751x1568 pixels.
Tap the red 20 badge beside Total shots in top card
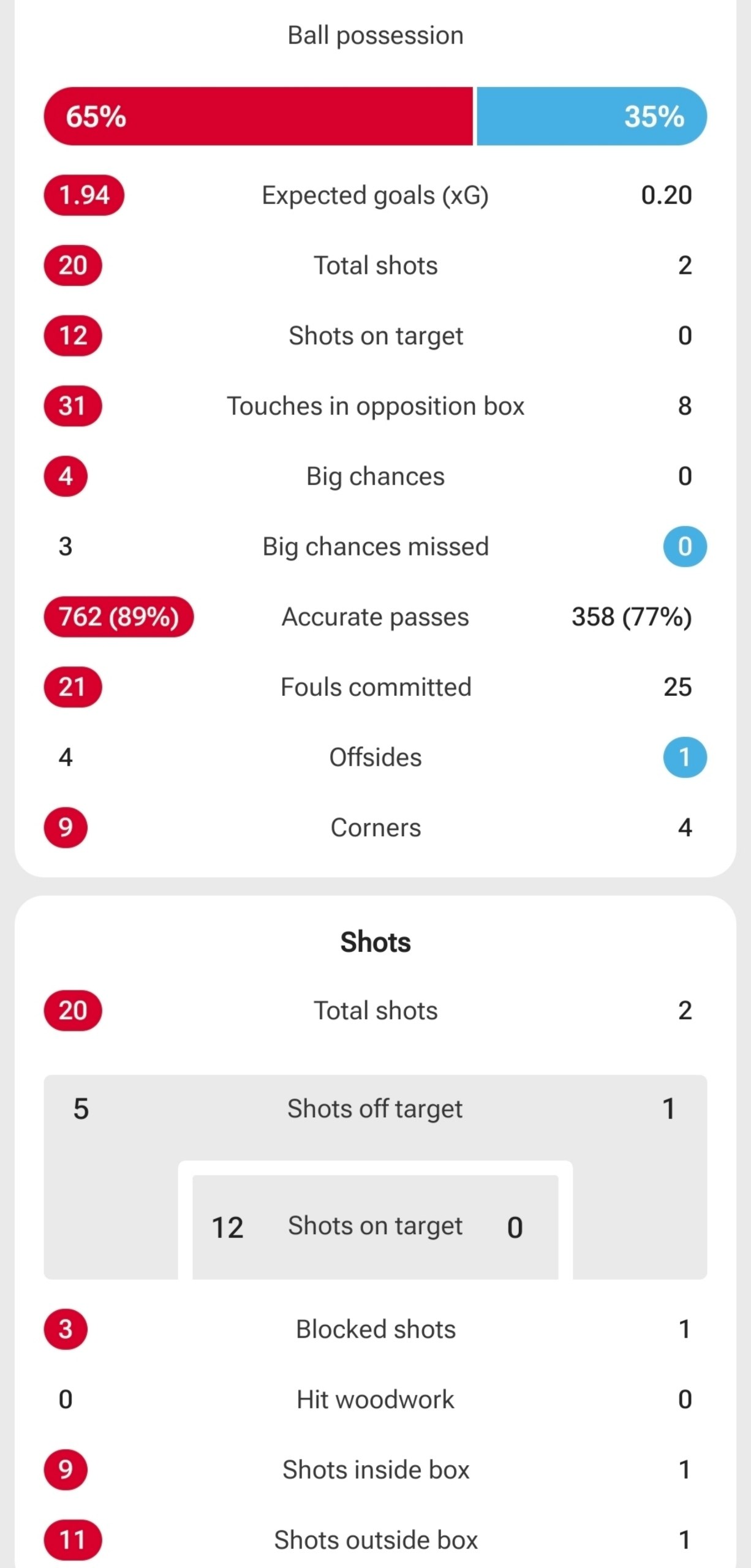tap(72, 266)
